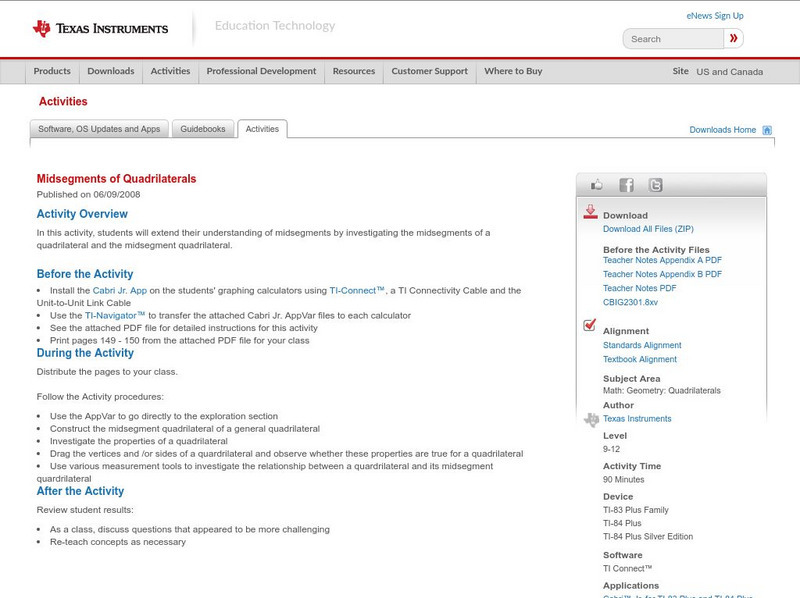
Task: Open the Activities navigation menu
Action: [x=170, y=71]
